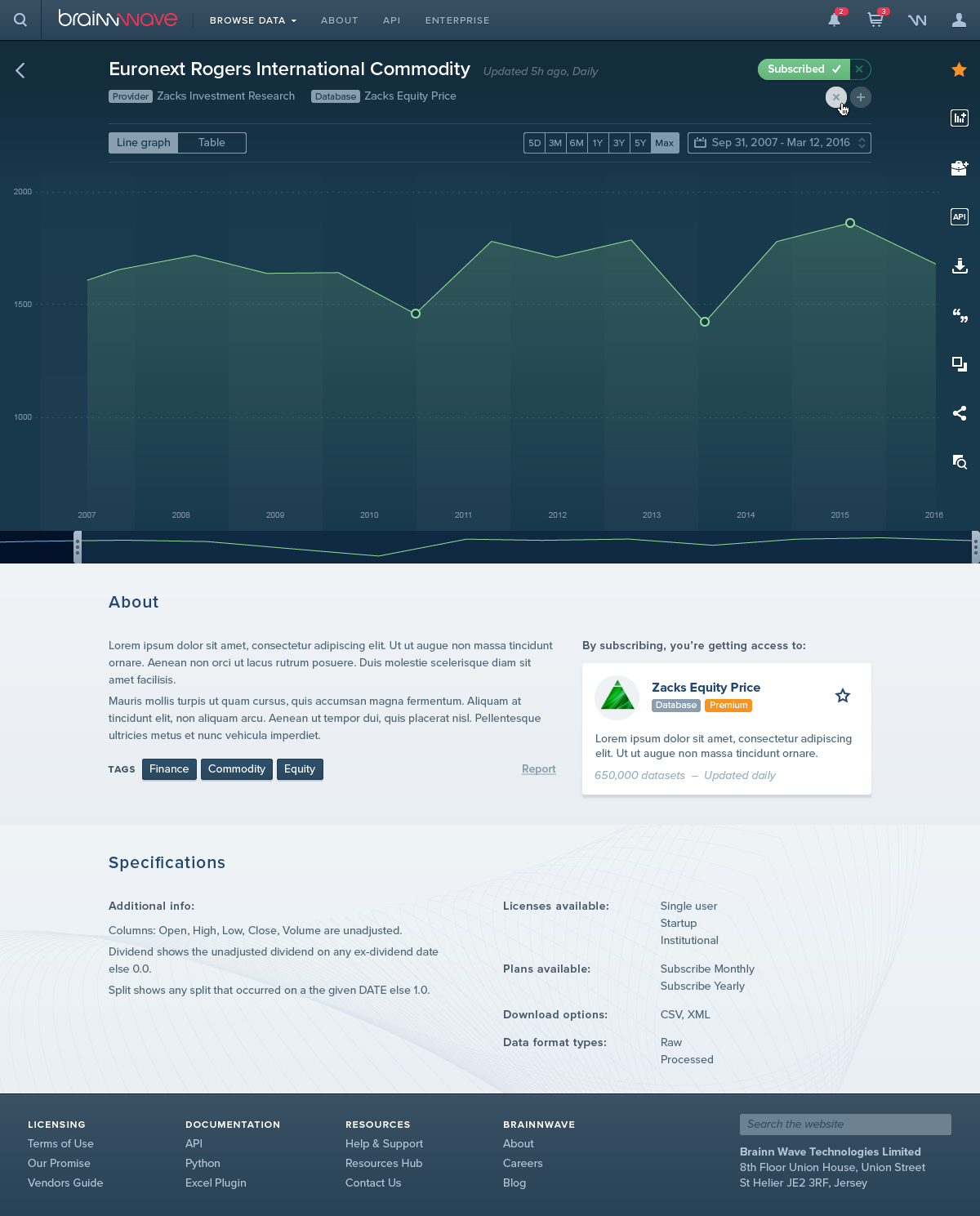Open the API icon in the right sidebar
Viewport: 980px width, 1216px height.
click(x=960, y=216)
